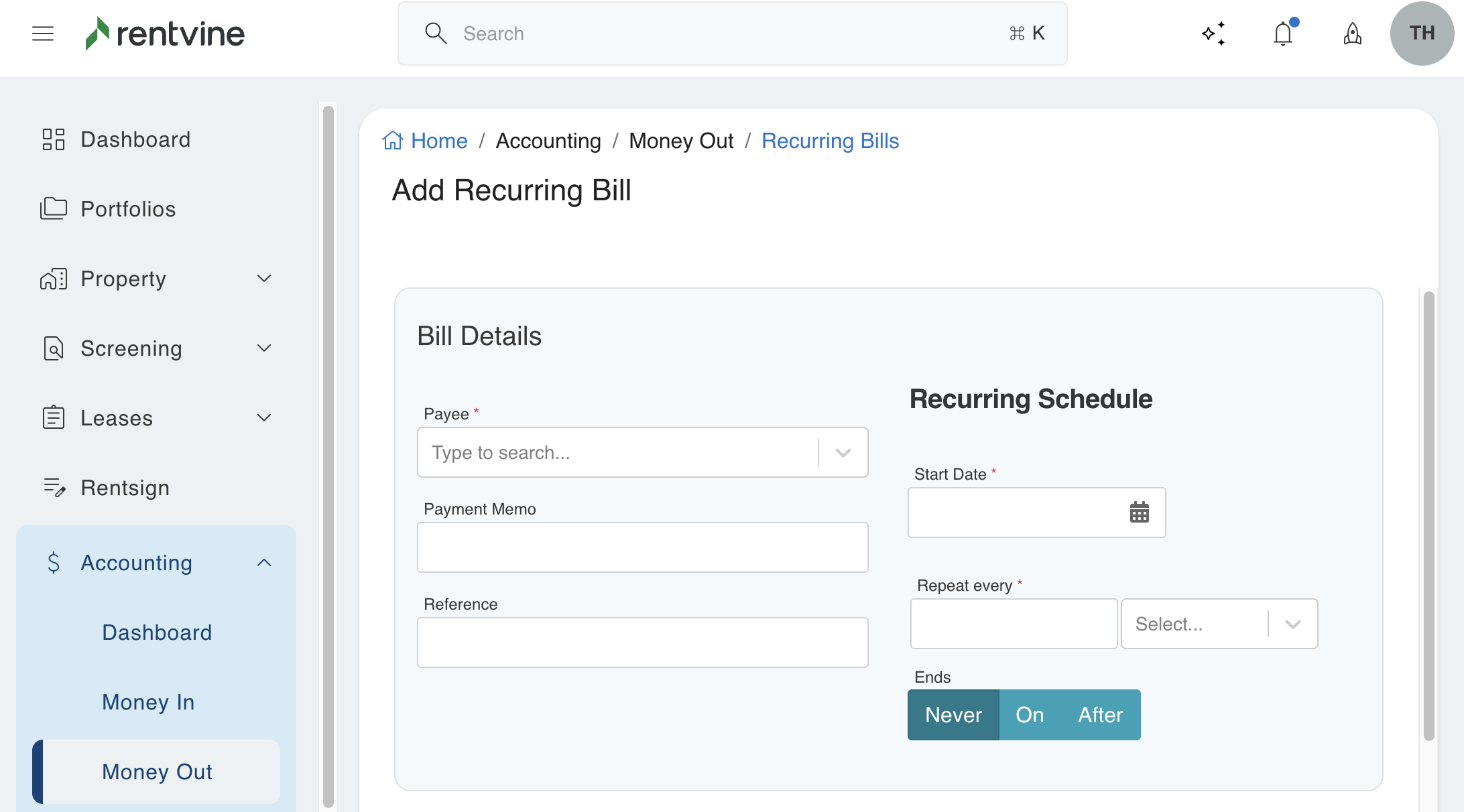
Task: Open the hamburger menu icon
Action: [43, 33]
